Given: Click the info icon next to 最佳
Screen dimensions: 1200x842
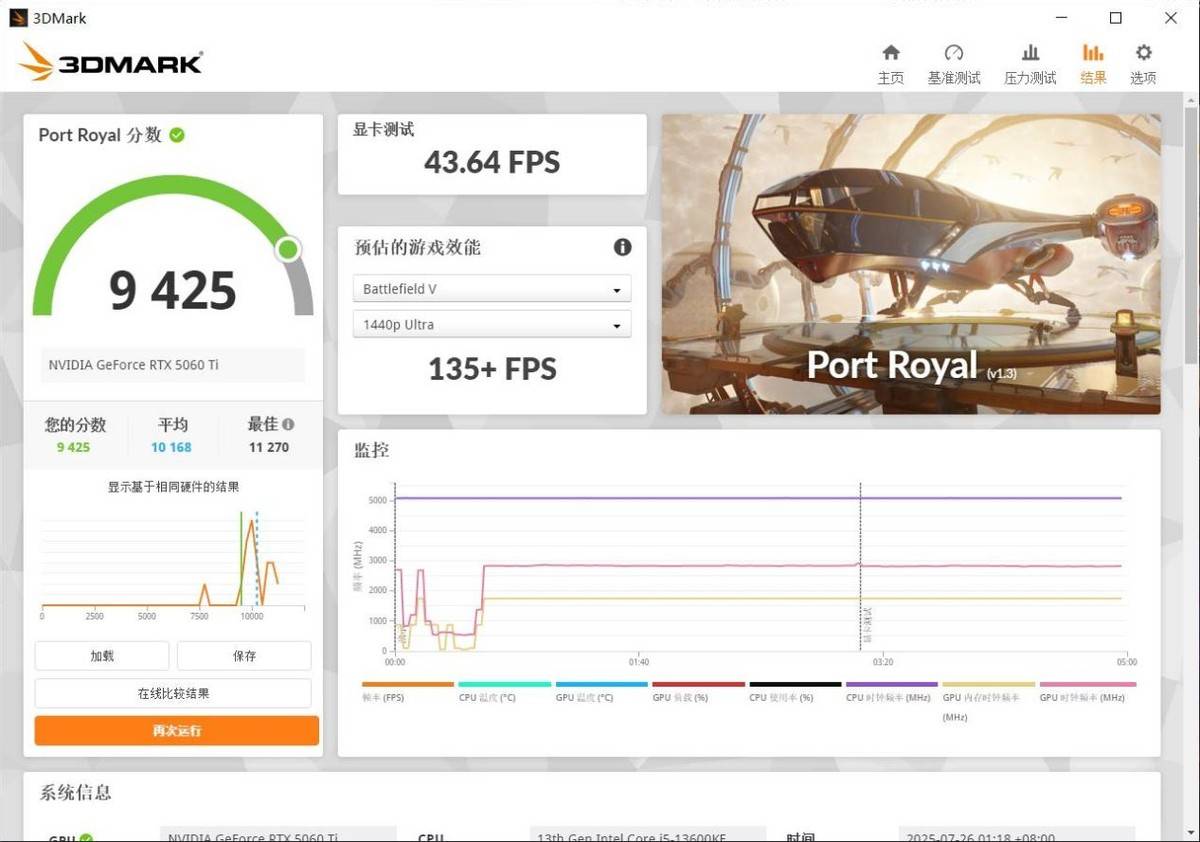Looking at the screenshot, I should [288, 424].
